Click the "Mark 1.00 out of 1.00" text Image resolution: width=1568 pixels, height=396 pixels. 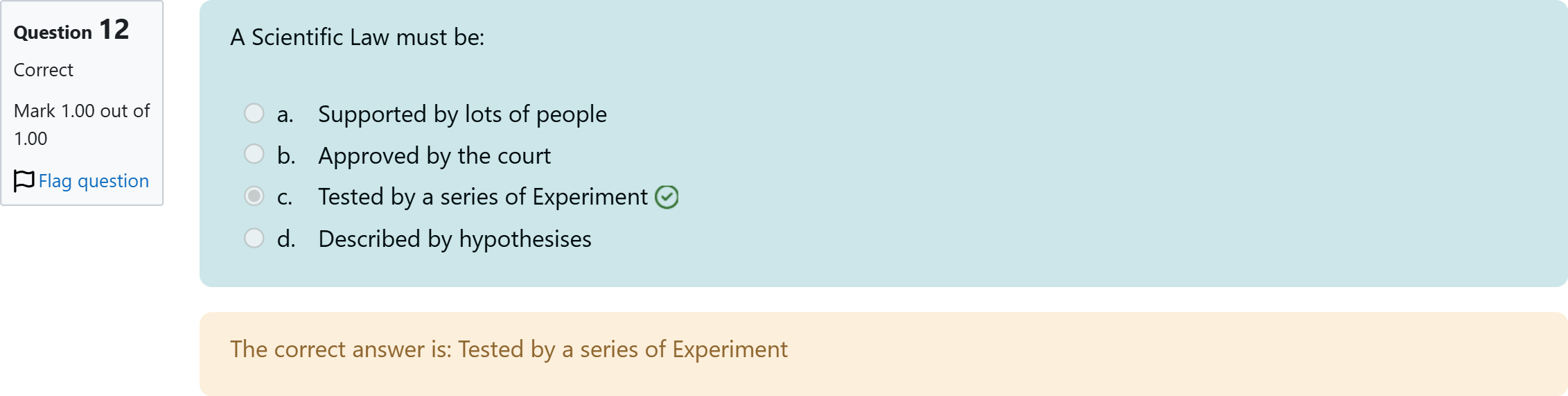click(x=81, y=124)
